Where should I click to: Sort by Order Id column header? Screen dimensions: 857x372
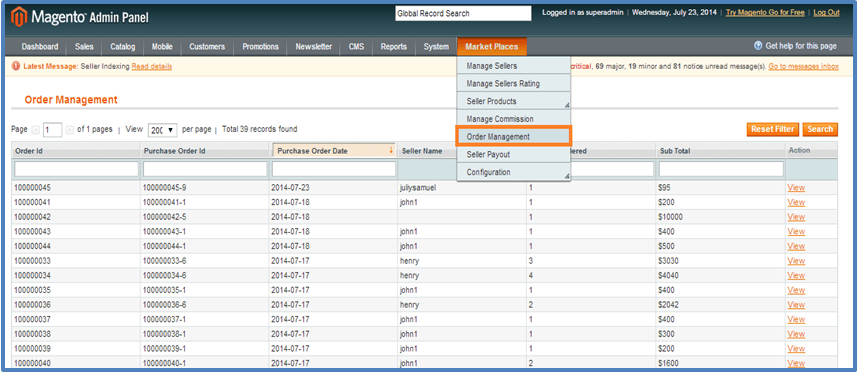(x=29, y=151)
